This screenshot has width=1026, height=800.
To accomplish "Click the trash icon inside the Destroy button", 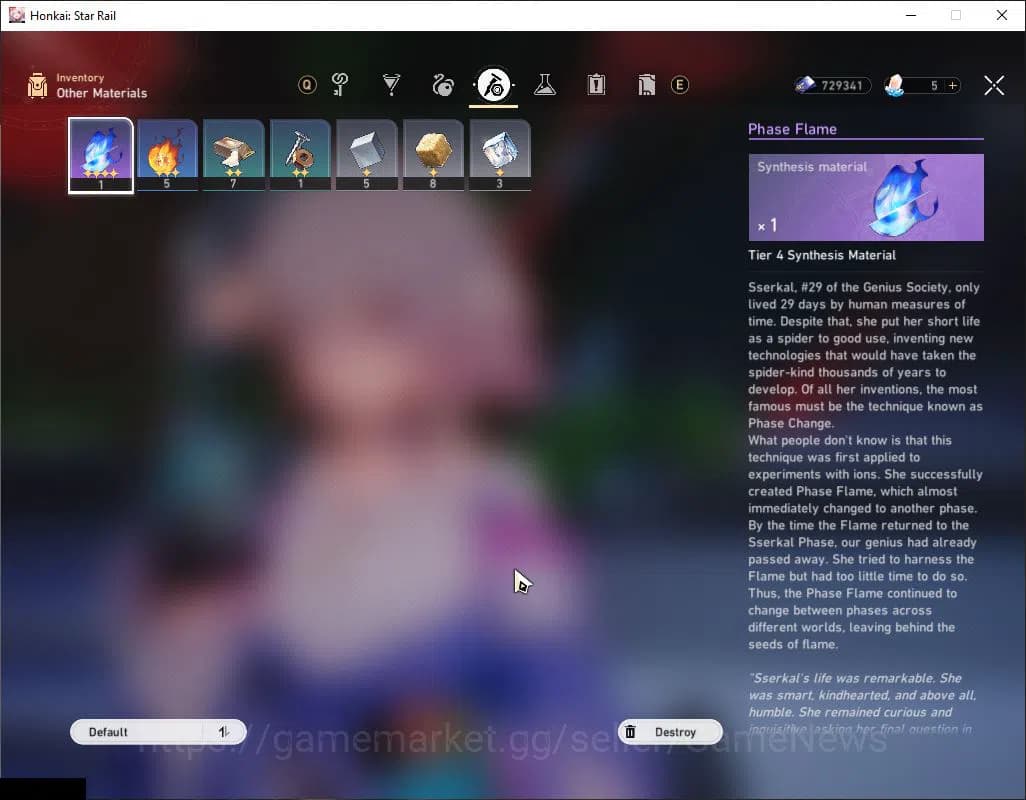I will [630, 731].
